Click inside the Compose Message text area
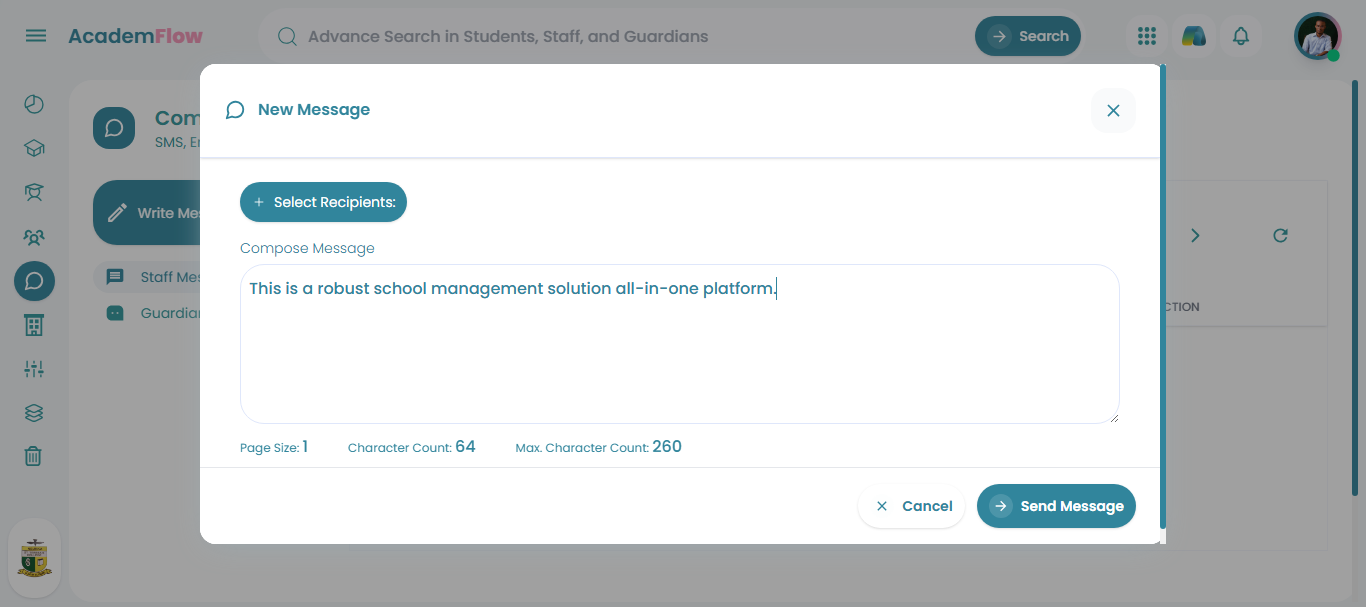 point(680,344)
